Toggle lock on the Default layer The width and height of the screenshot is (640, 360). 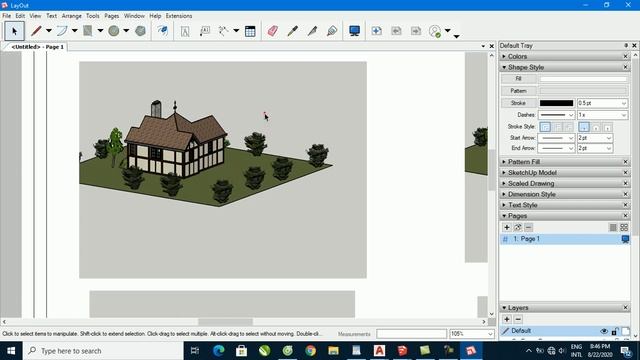615,331
